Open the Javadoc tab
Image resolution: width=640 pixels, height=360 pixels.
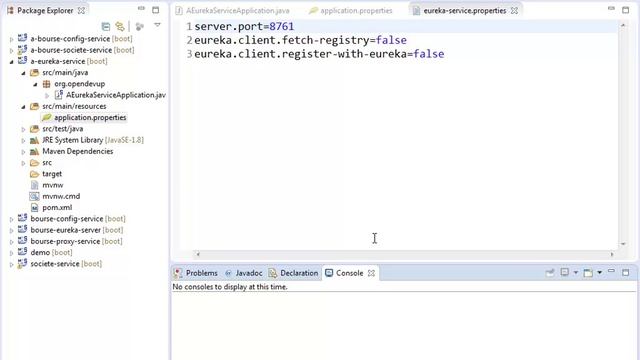(244, 273)
